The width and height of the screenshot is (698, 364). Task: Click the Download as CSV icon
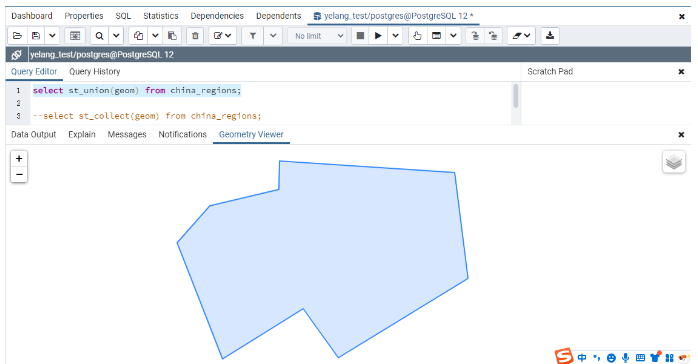(550, 36)
